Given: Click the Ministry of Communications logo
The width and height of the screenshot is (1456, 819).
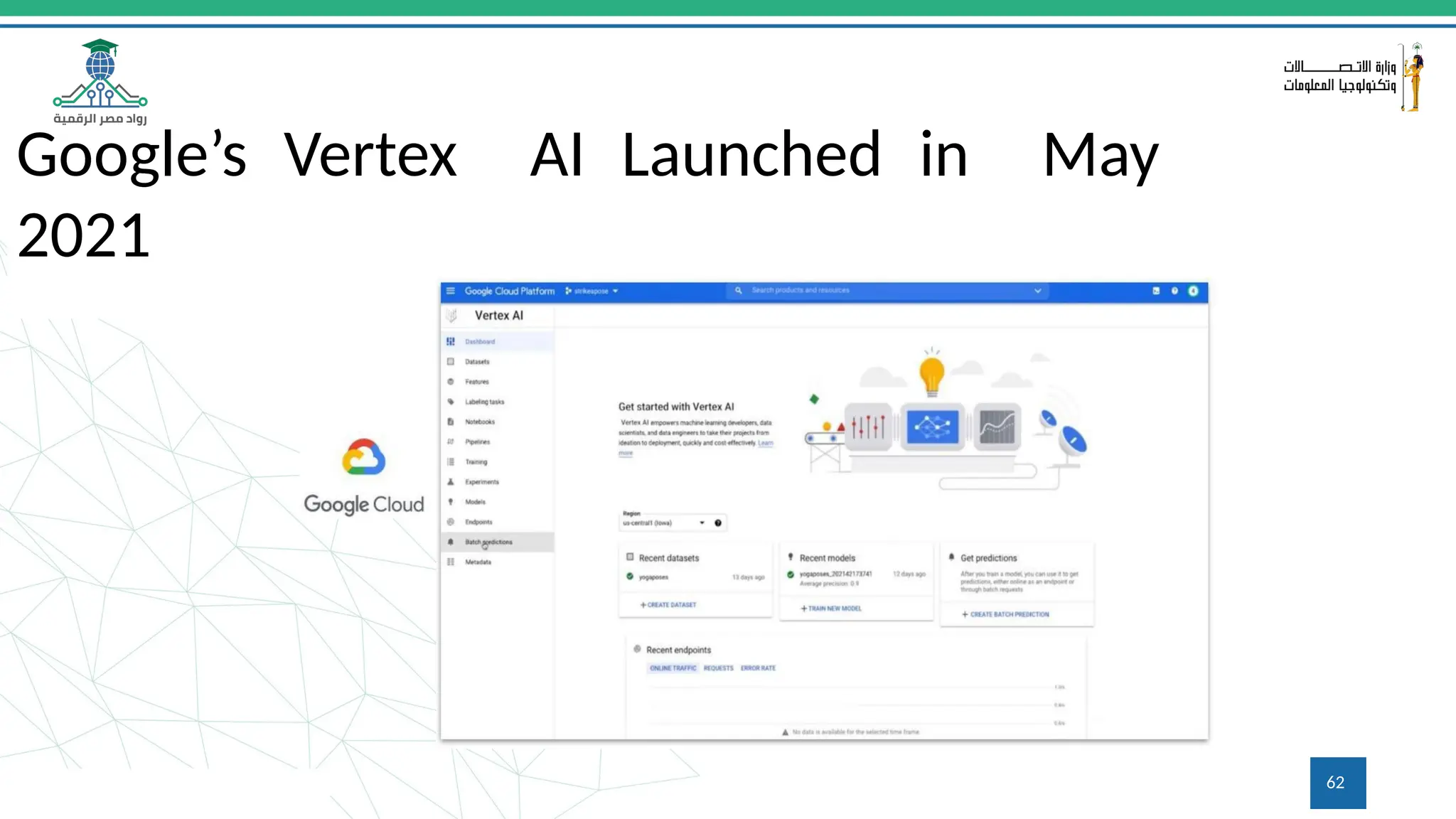Looking at the screenshot, I should 1354,77.
